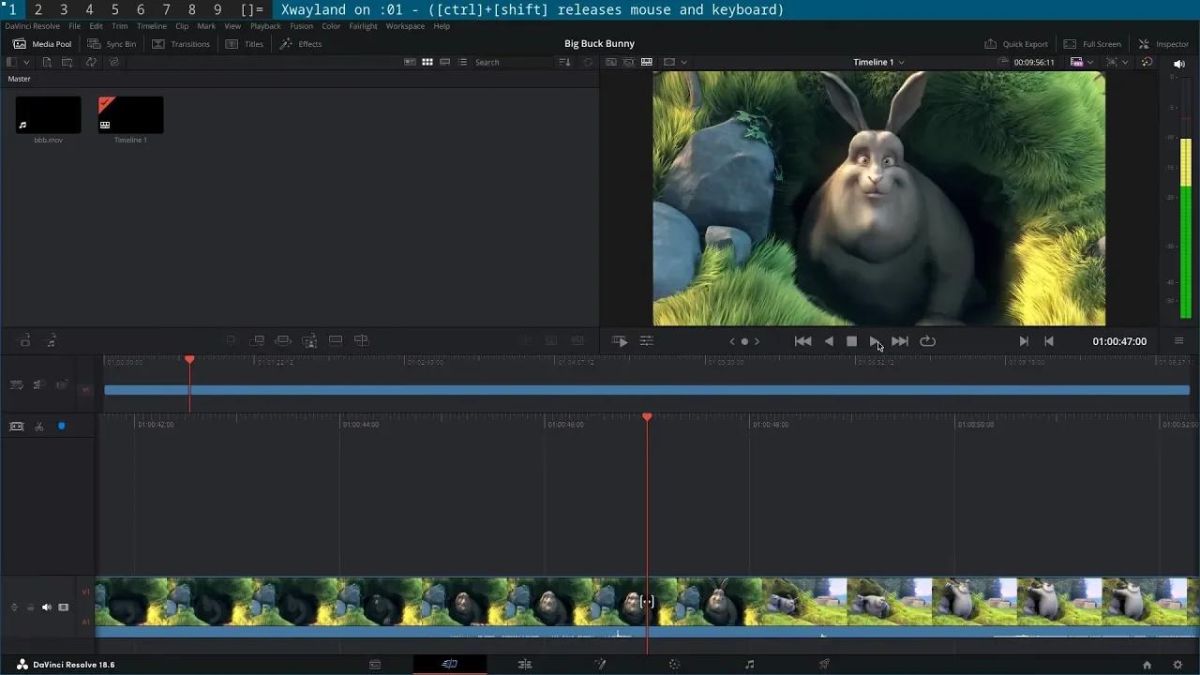This screenshot has width=1200, height=675.
Task: Open the viewer three-line options menu
Action: tap(1179, 341)
